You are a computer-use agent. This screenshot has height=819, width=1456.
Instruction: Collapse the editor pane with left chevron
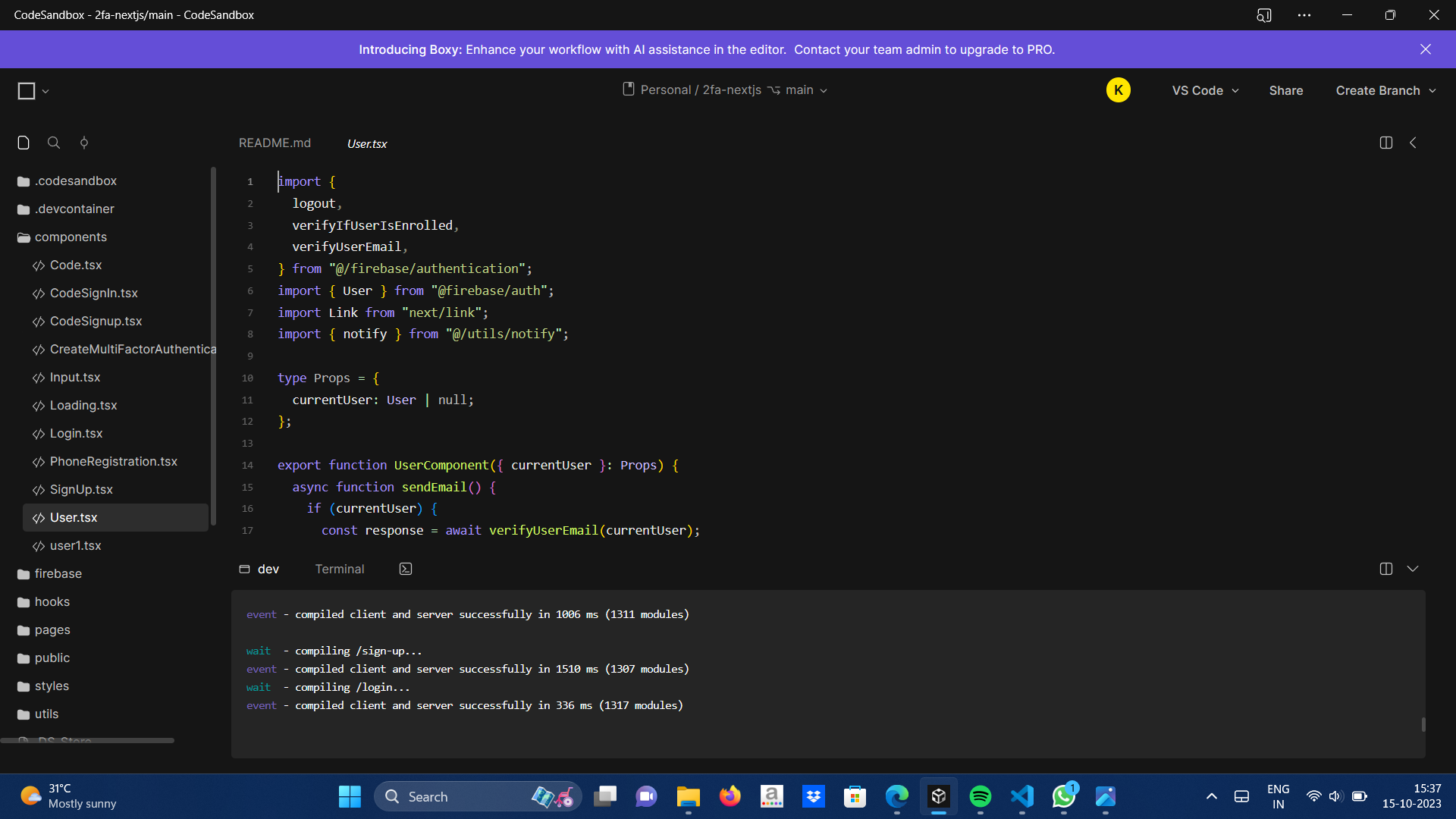[1413, 143]
